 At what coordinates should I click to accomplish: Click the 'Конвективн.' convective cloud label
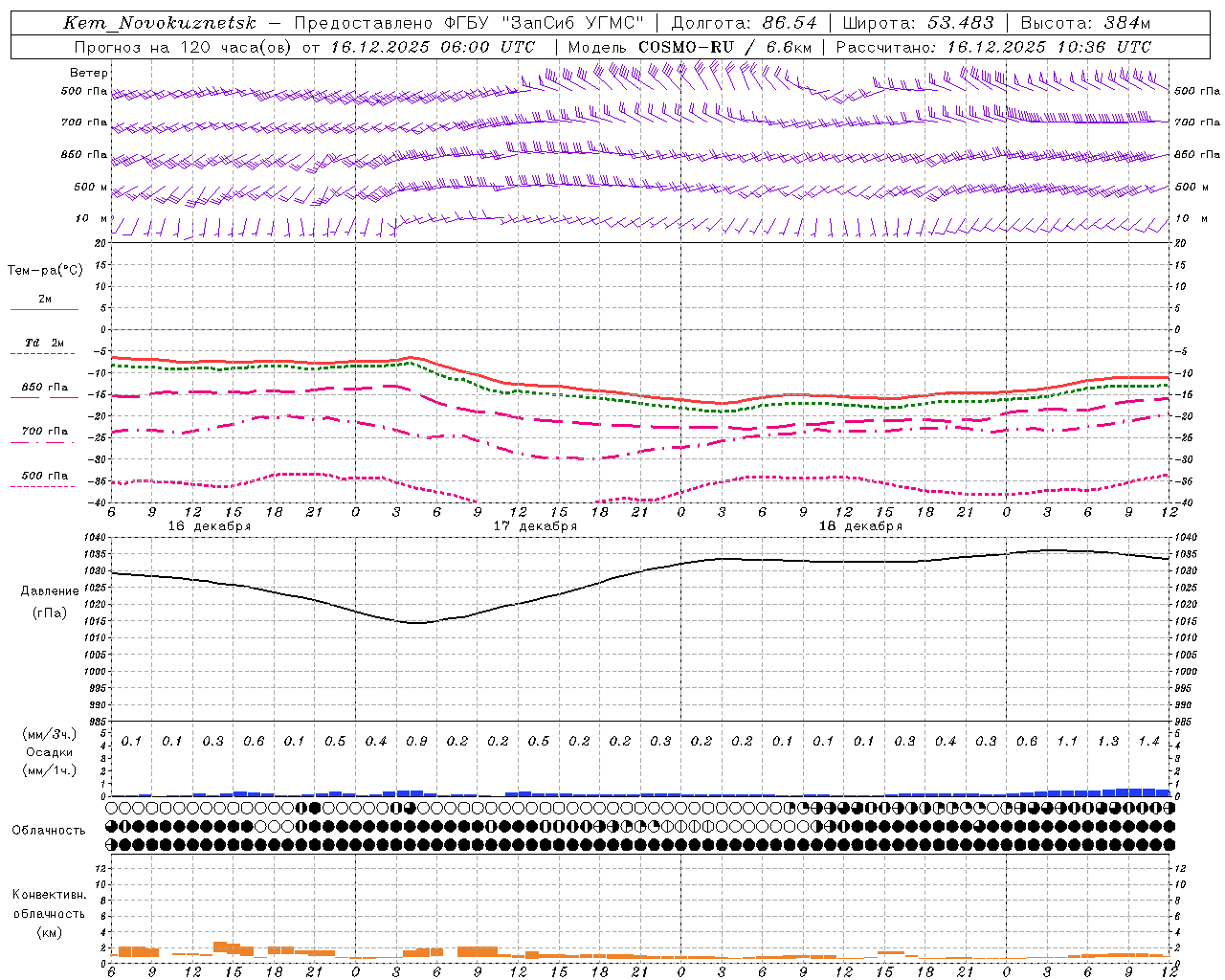(49, 895)
